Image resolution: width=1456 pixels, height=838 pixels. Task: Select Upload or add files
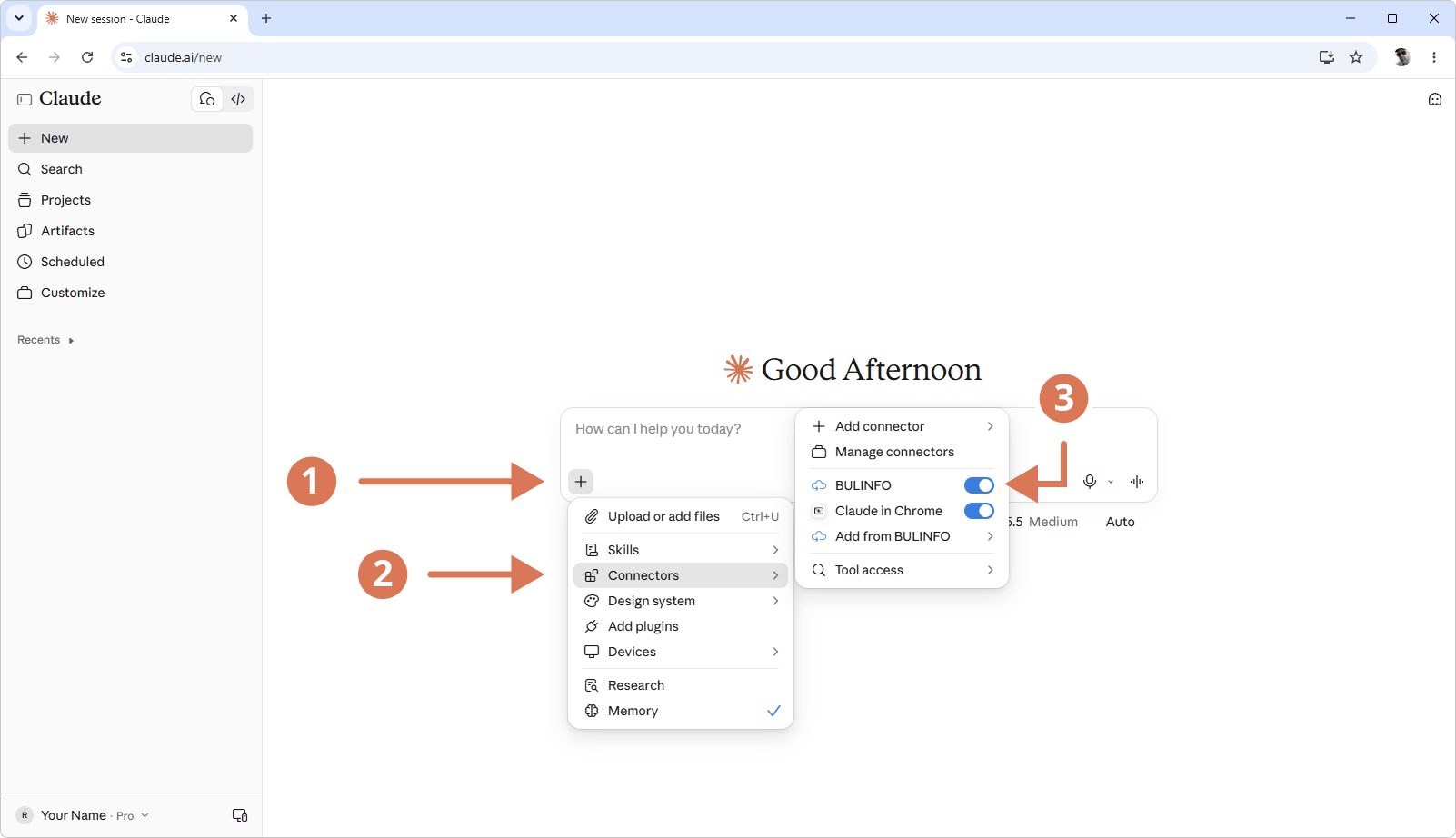pyautogui.click(x=681, y=516)
